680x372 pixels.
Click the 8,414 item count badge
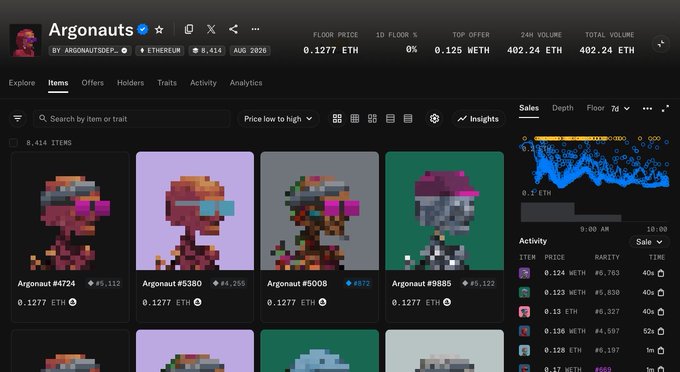[x=207, y=51]
